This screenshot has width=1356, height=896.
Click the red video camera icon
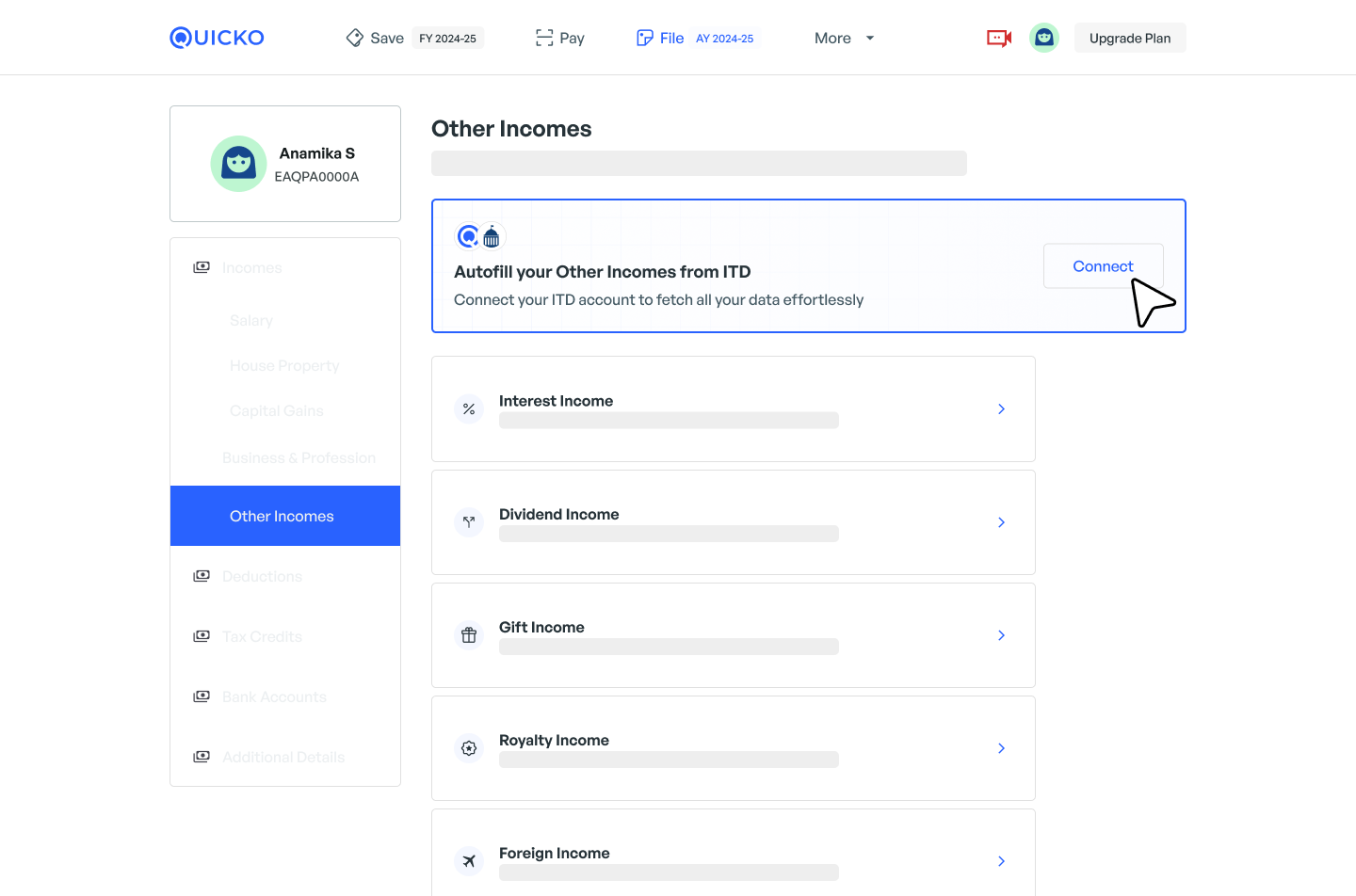point(998,38)
